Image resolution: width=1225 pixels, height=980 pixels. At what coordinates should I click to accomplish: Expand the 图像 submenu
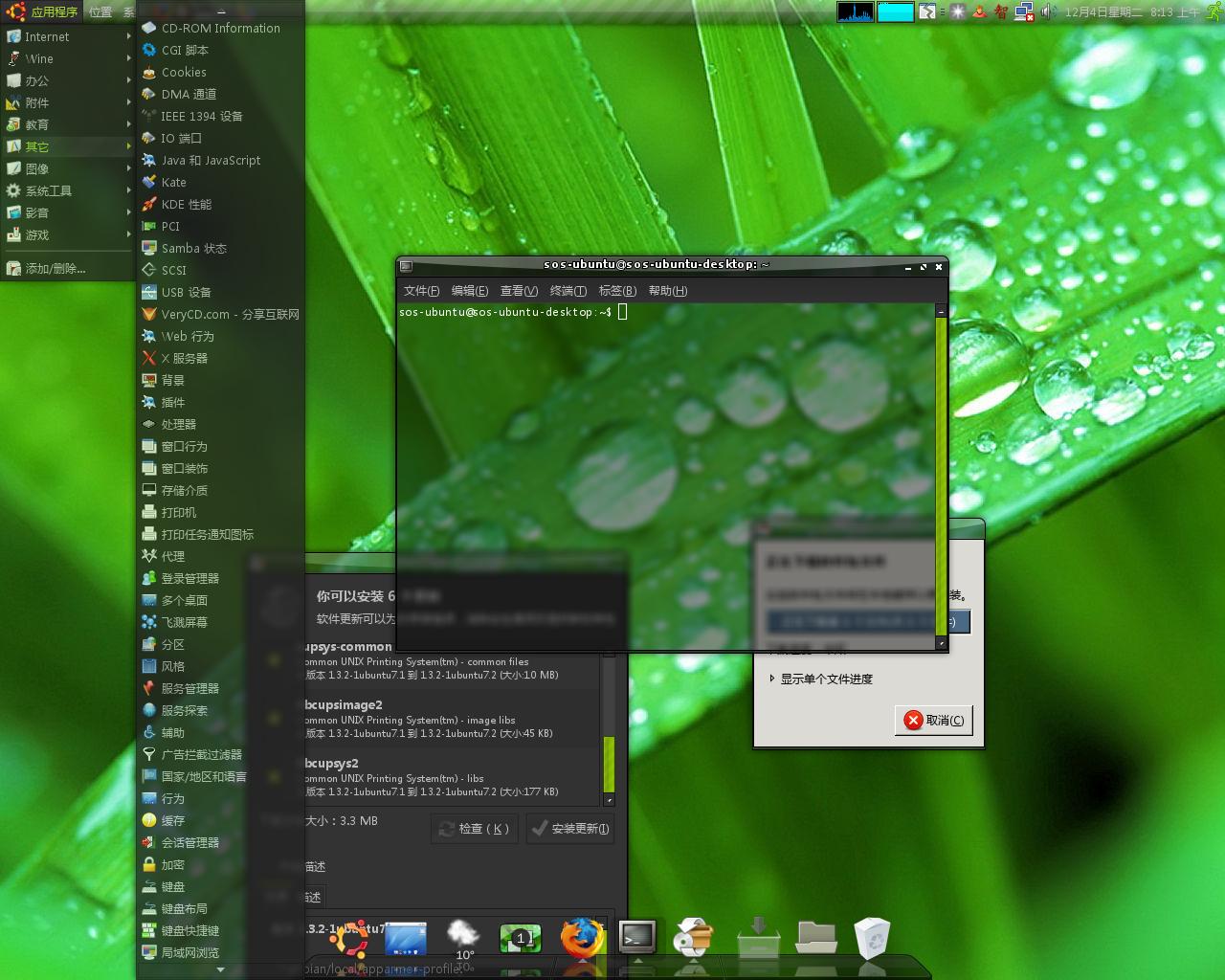[x=68, y=168]
